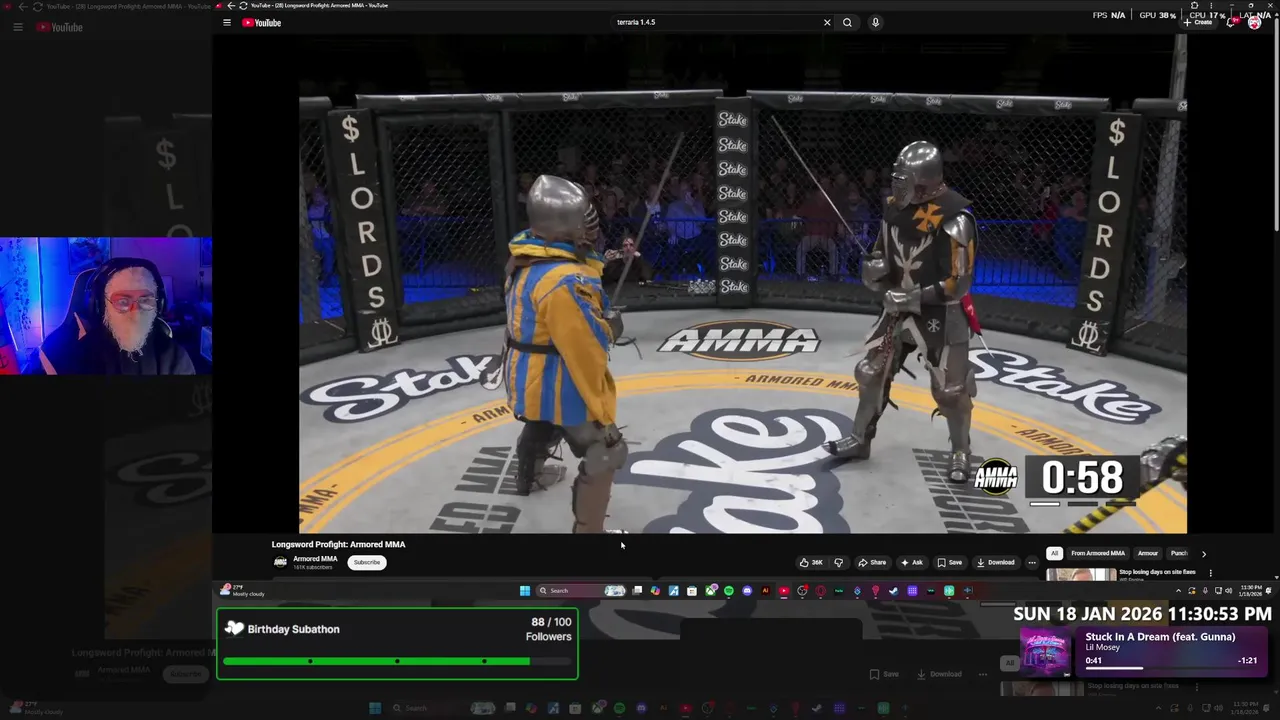Screen dimensions: 1280x720
Task: Open the Armored MMA channel name link
Action: click(x=315, y=559)
